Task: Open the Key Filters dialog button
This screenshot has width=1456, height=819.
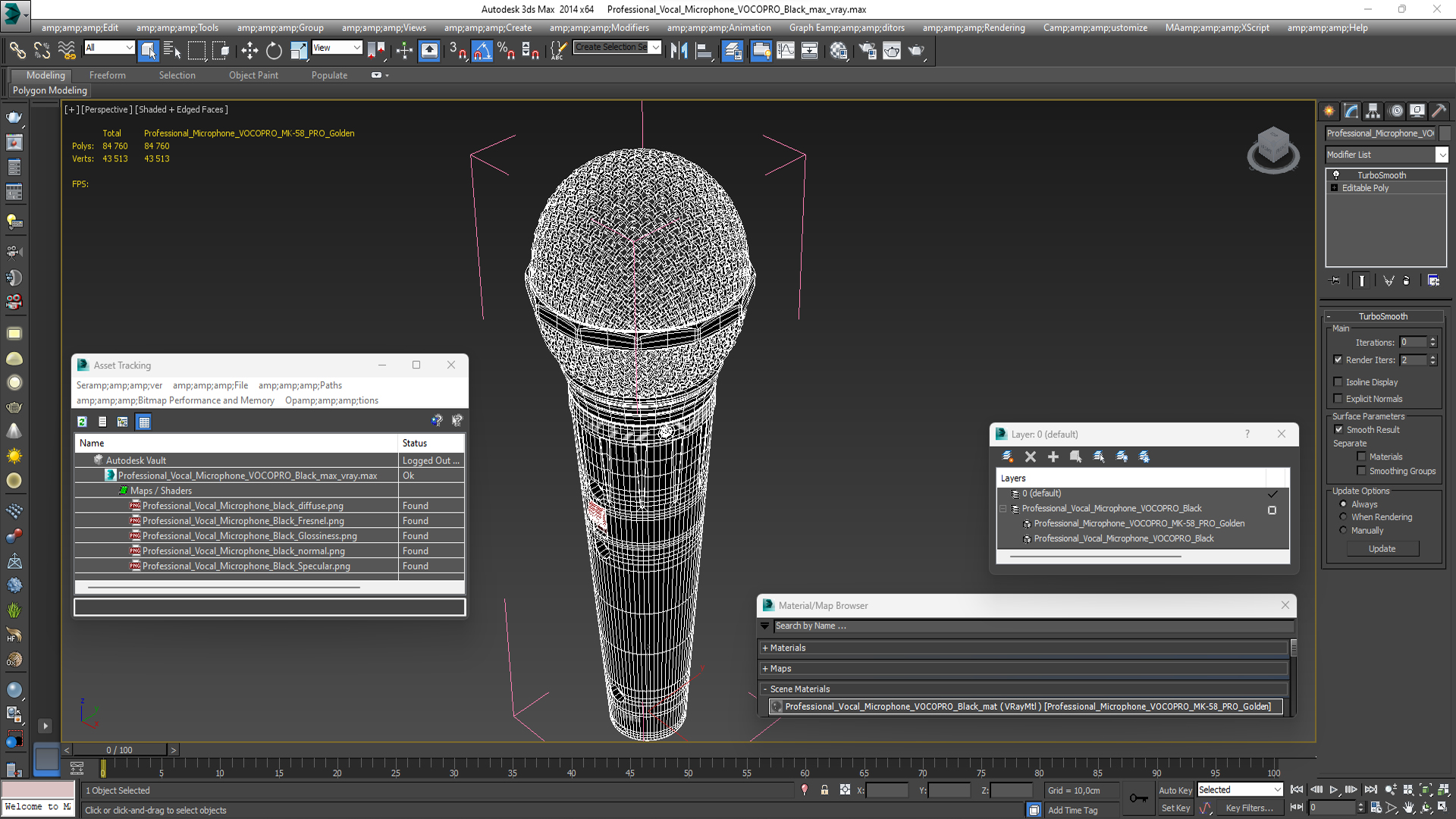Action: click(1249, 808)
